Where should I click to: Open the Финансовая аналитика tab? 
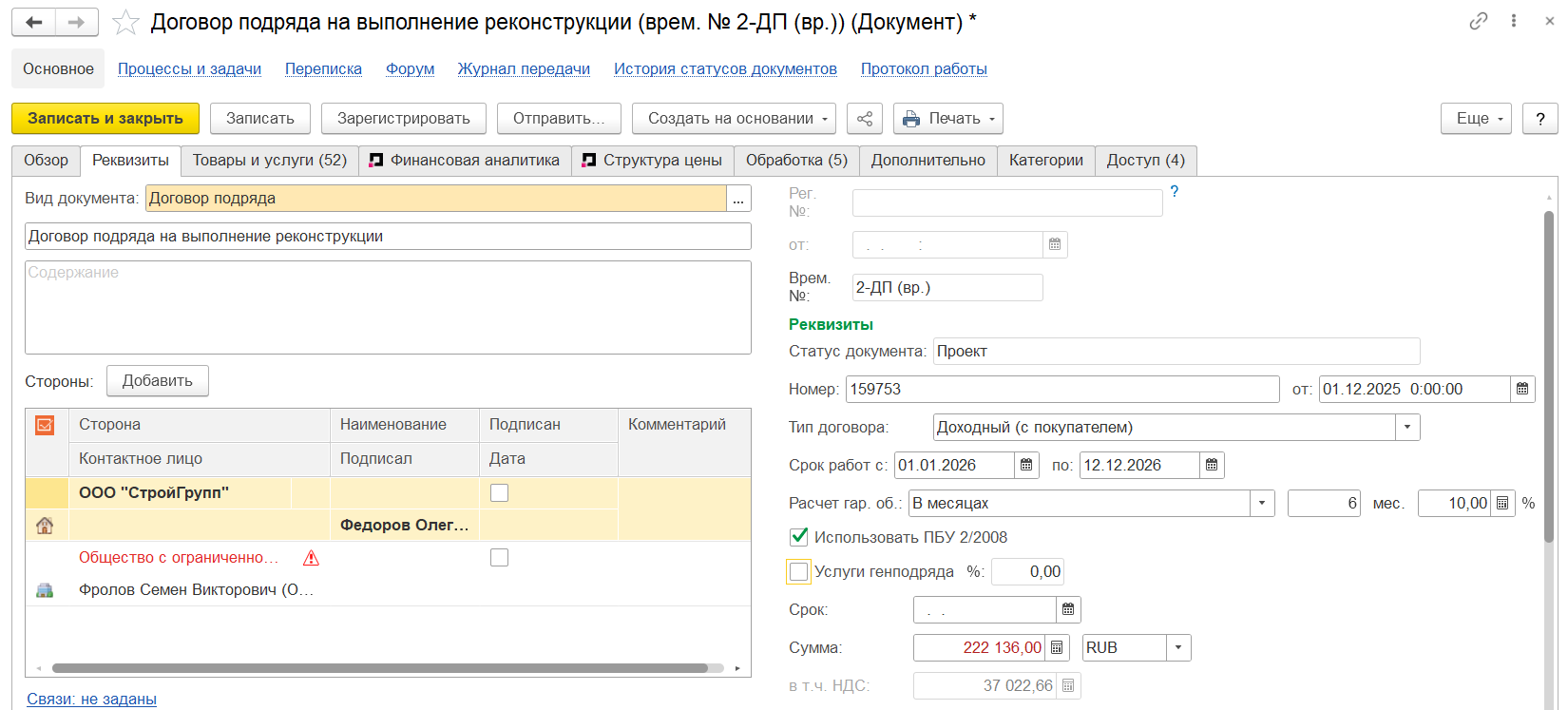coord(466,161)
